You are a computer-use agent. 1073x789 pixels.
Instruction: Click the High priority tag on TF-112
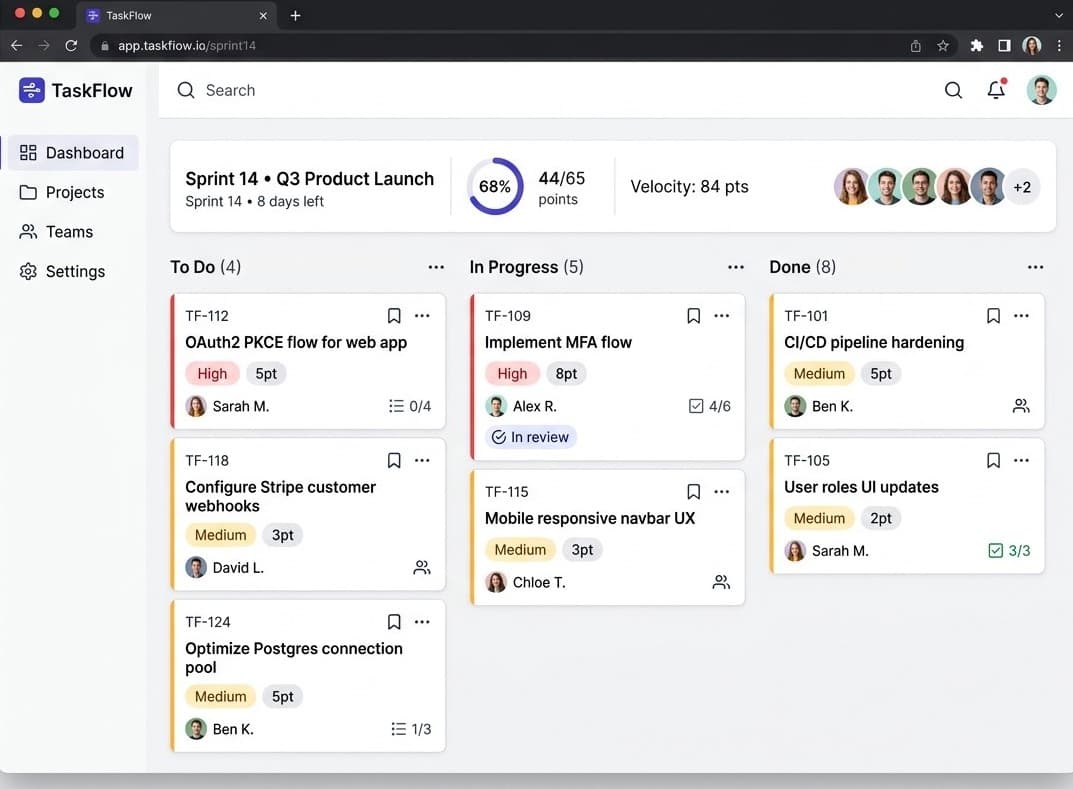[x=212, y=374]
